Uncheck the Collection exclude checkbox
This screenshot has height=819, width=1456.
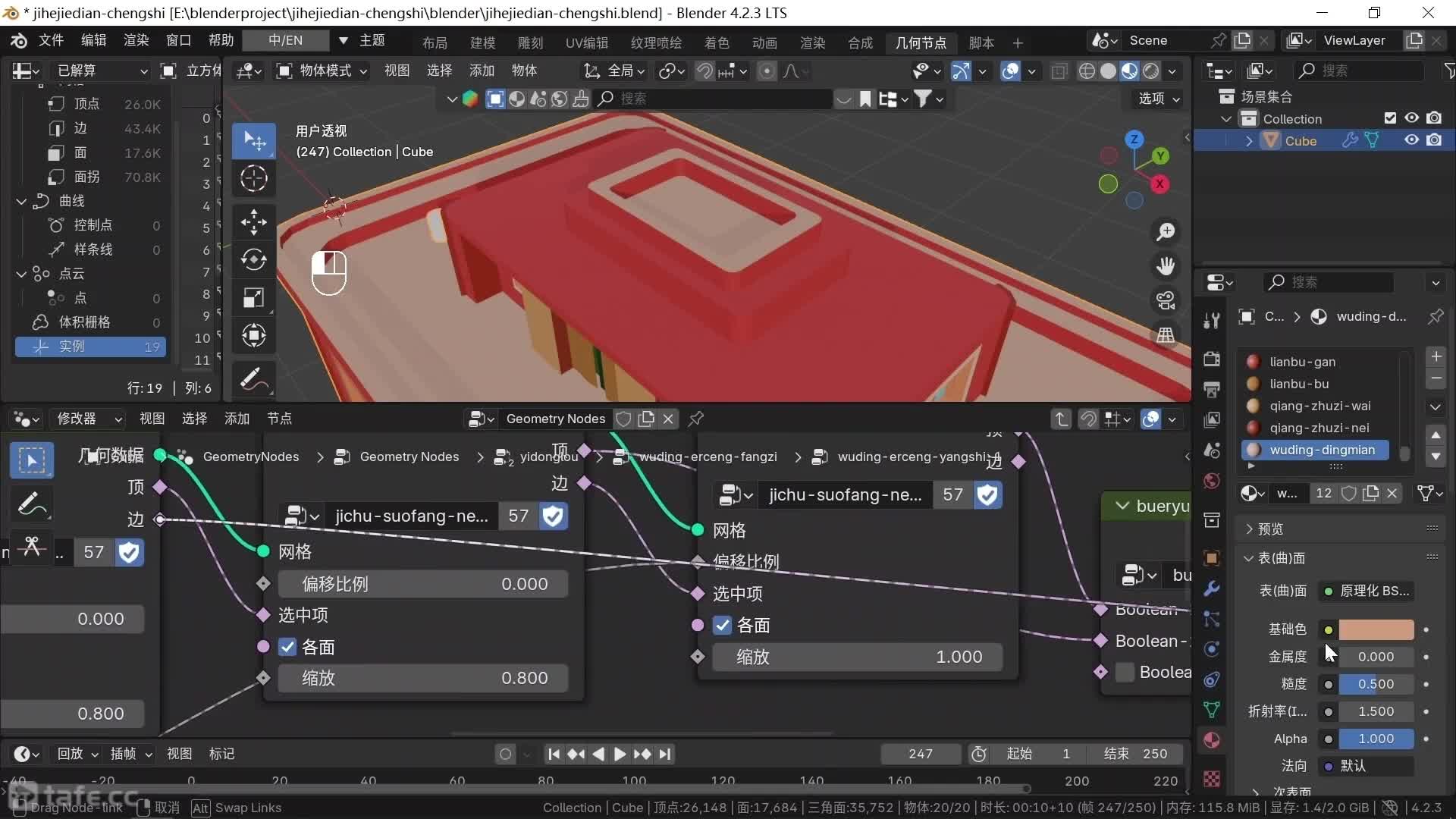tap(1390, 118)
